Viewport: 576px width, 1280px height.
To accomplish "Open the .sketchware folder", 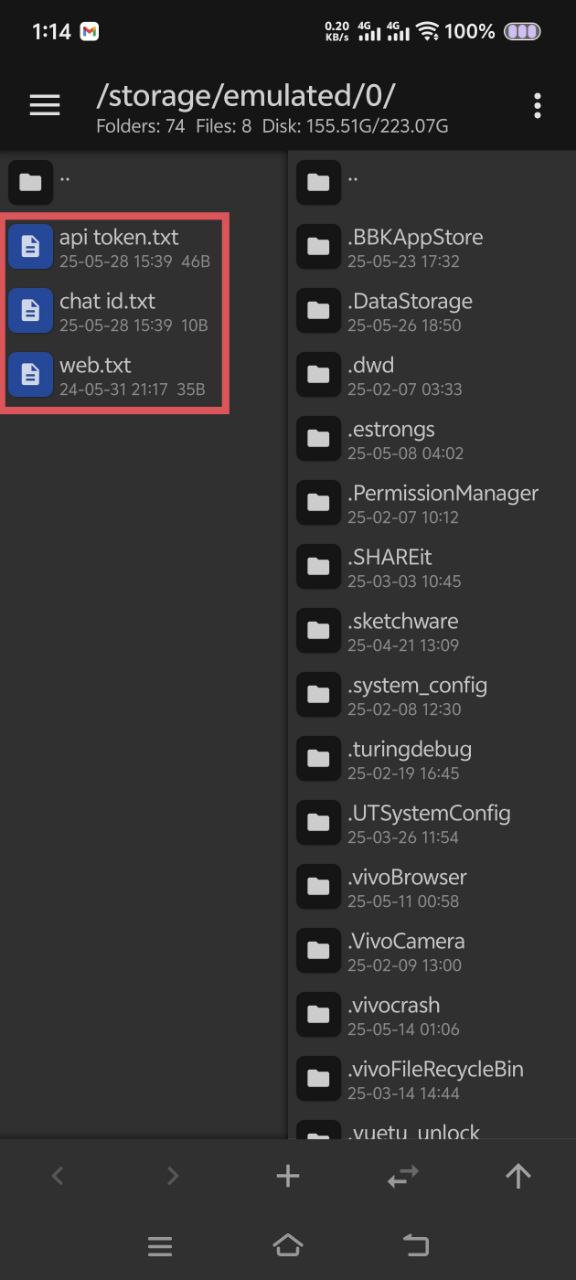I will click(432, 630).
